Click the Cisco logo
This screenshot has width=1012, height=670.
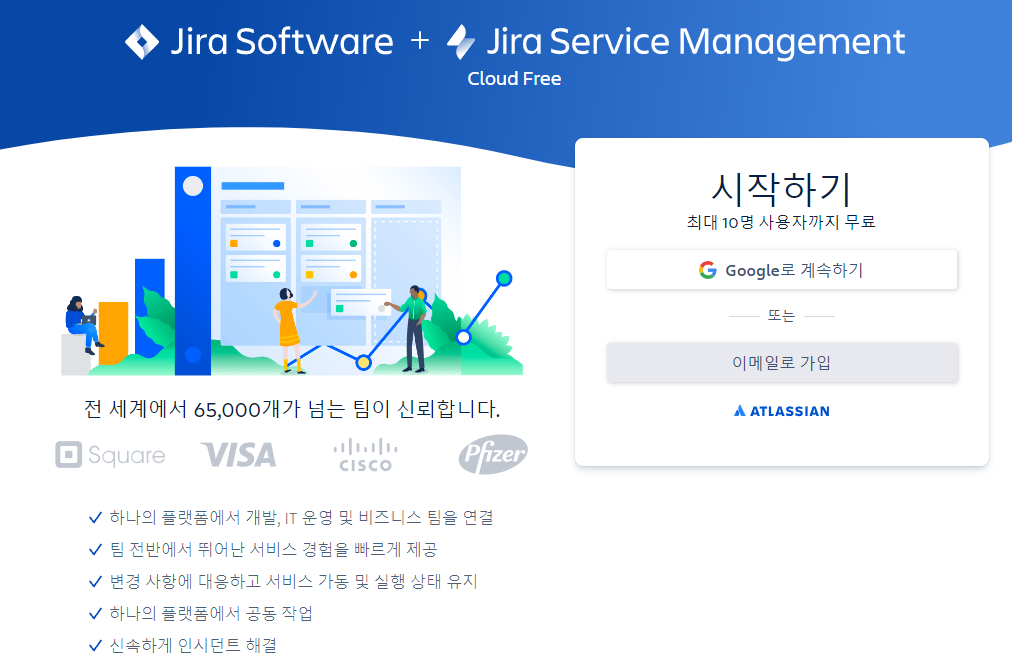pyautogui.click(x=364, y=455)
